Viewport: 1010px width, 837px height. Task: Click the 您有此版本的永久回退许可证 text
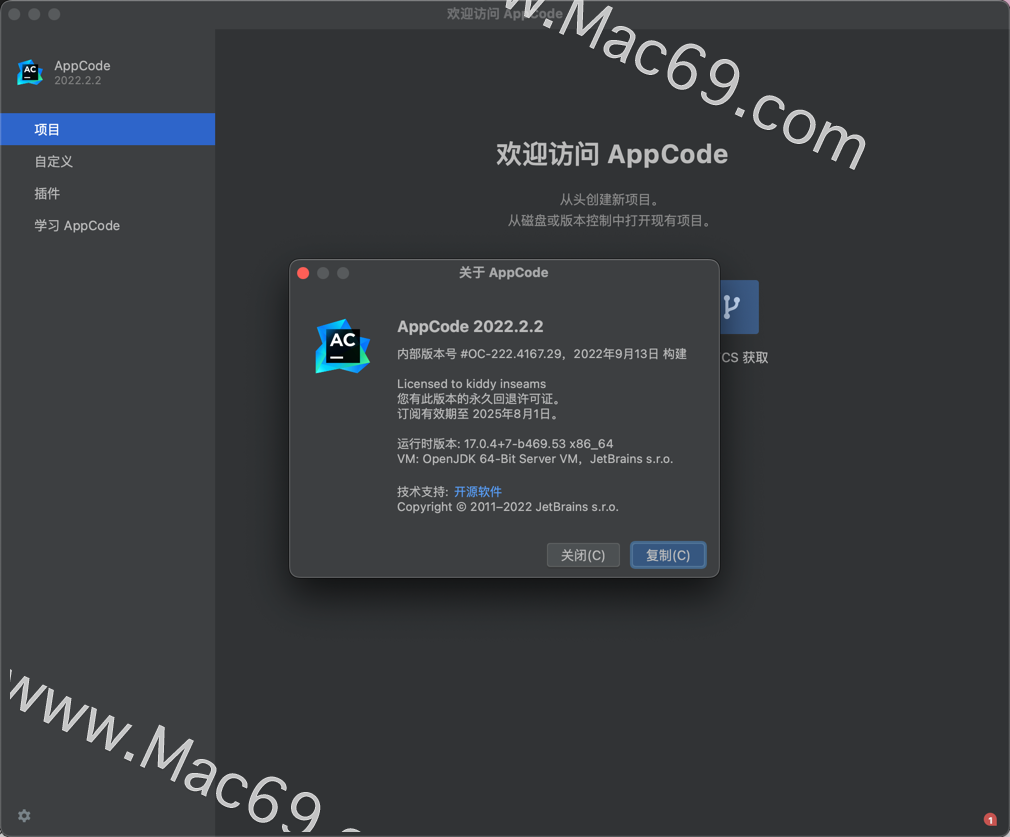coord(479,399)
